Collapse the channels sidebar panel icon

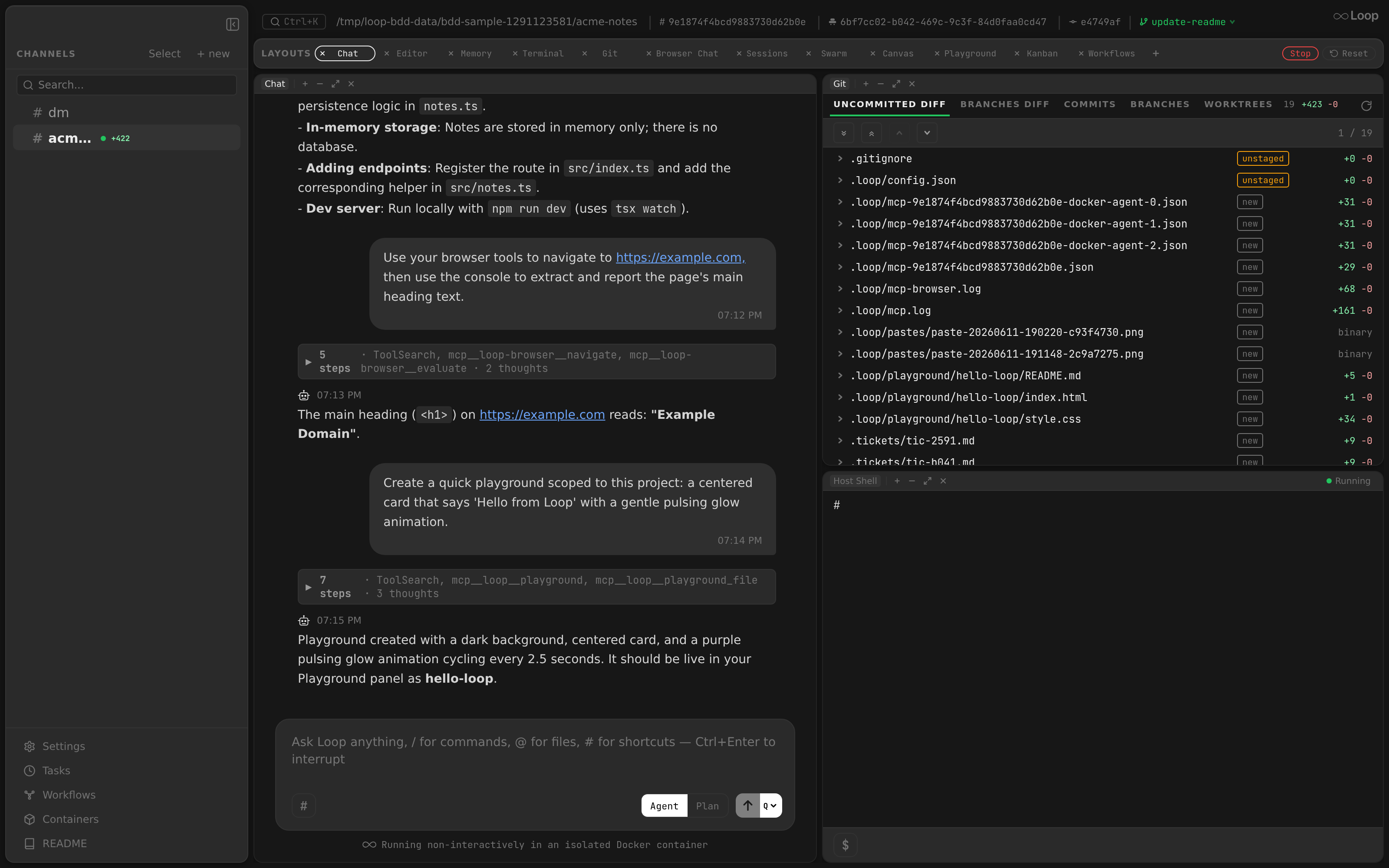pyautogui.click(x=233, y=24)
